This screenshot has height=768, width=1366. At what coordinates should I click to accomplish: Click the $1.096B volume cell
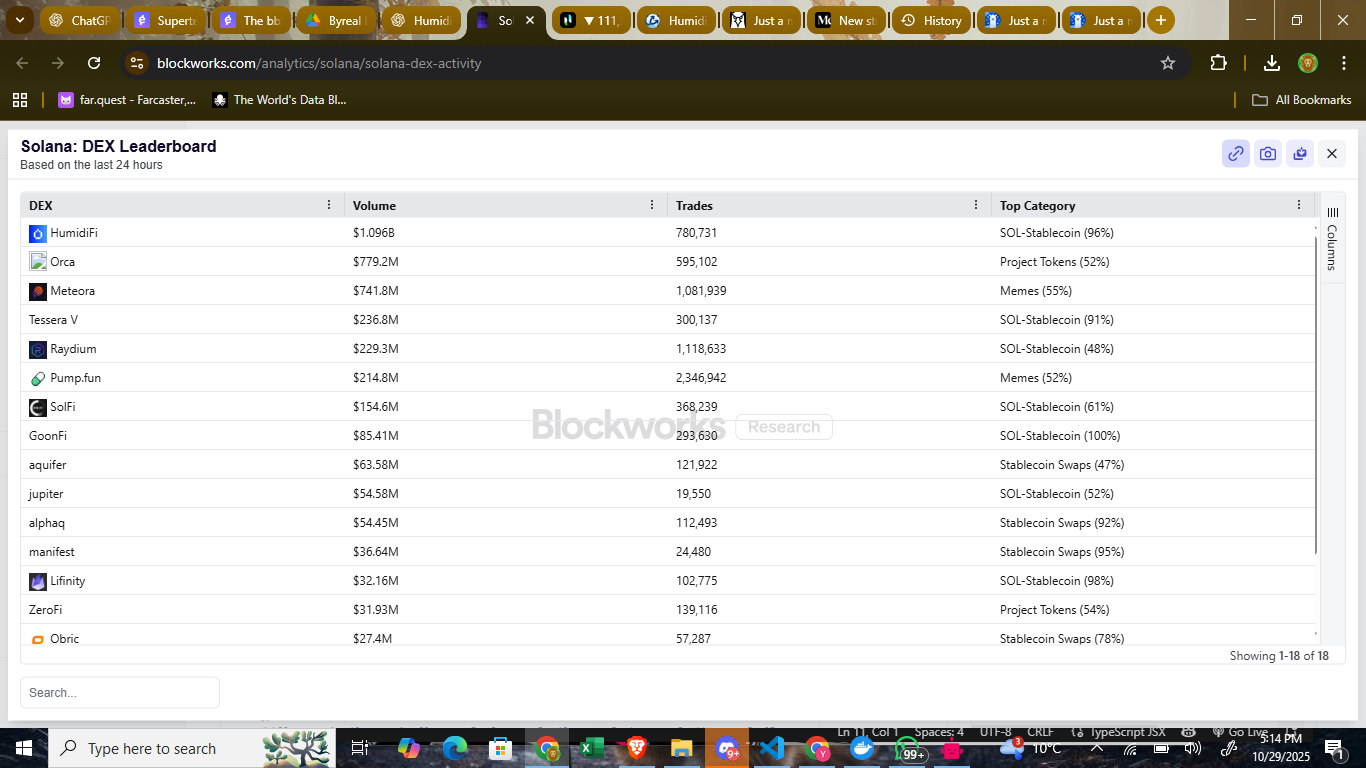coord(374,233)
